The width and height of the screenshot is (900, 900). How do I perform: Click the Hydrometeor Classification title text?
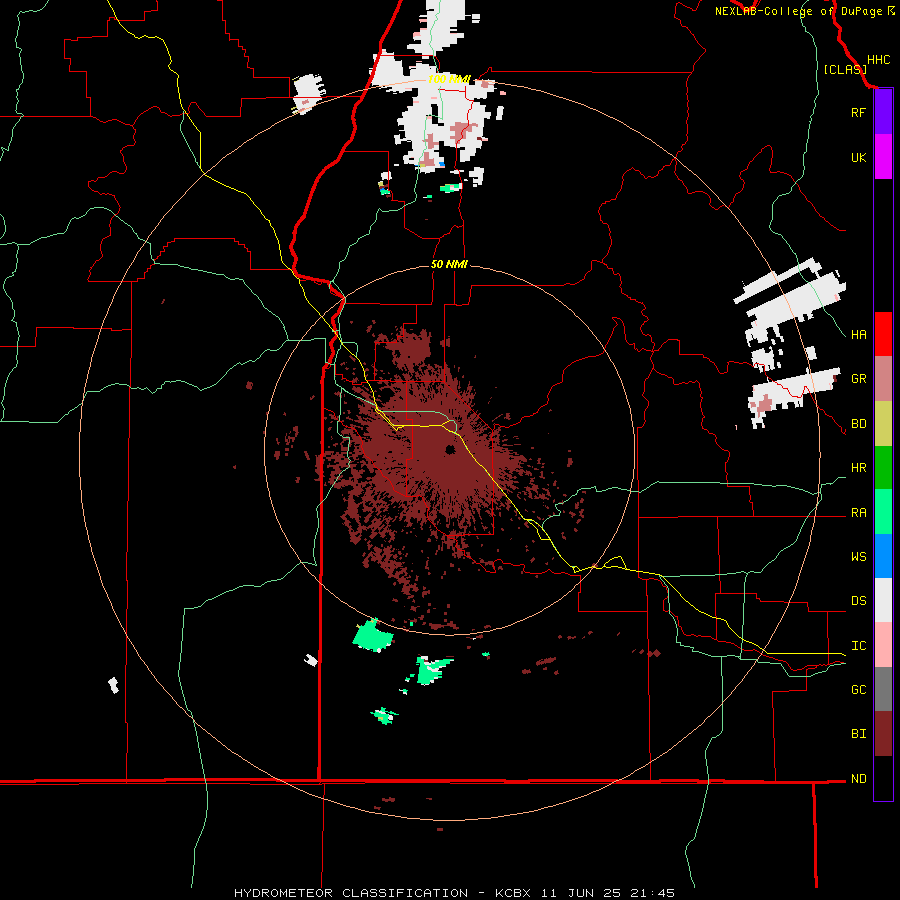point(351,893)
